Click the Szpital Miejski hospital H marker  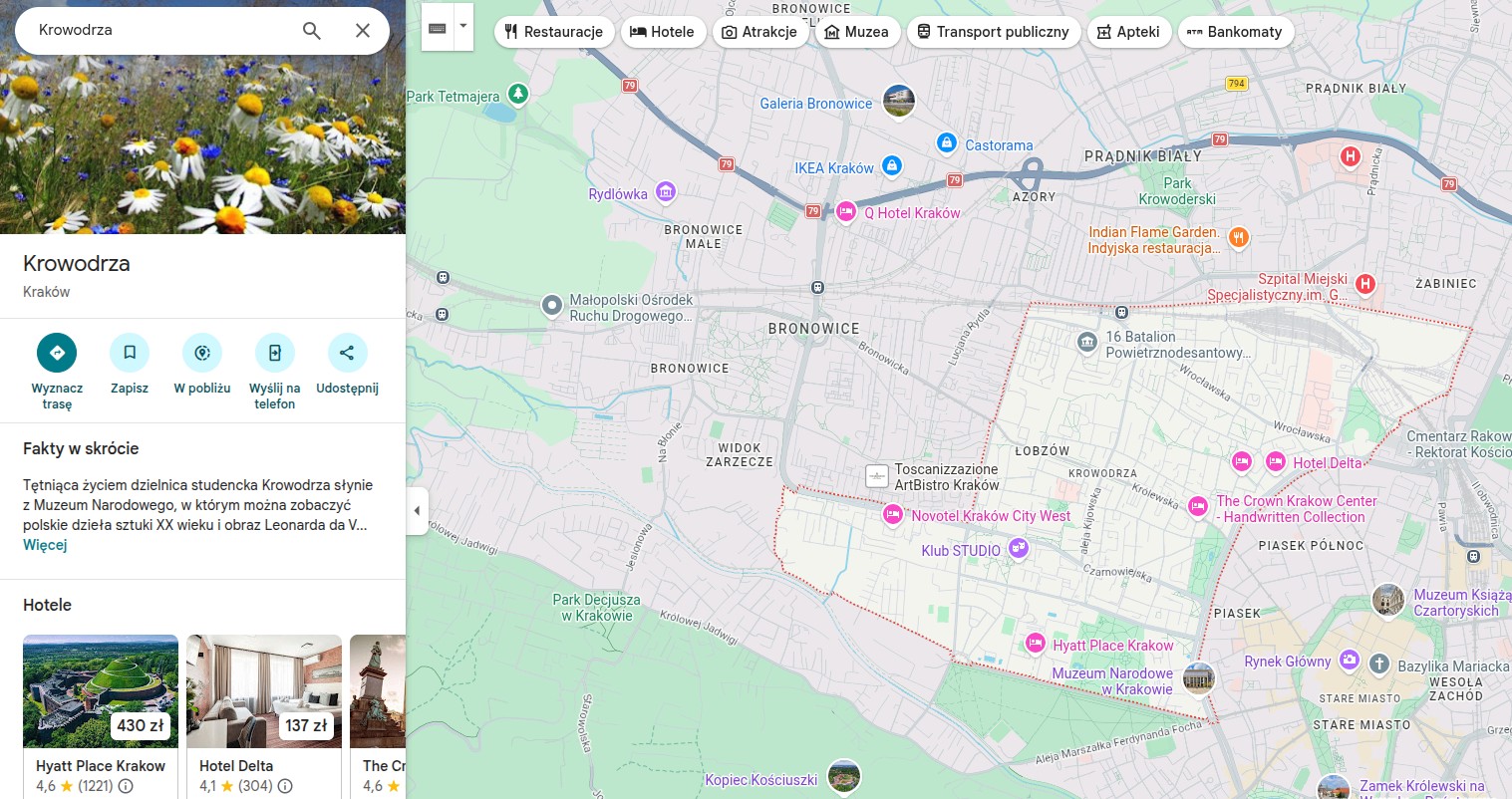click(1365, 285)
